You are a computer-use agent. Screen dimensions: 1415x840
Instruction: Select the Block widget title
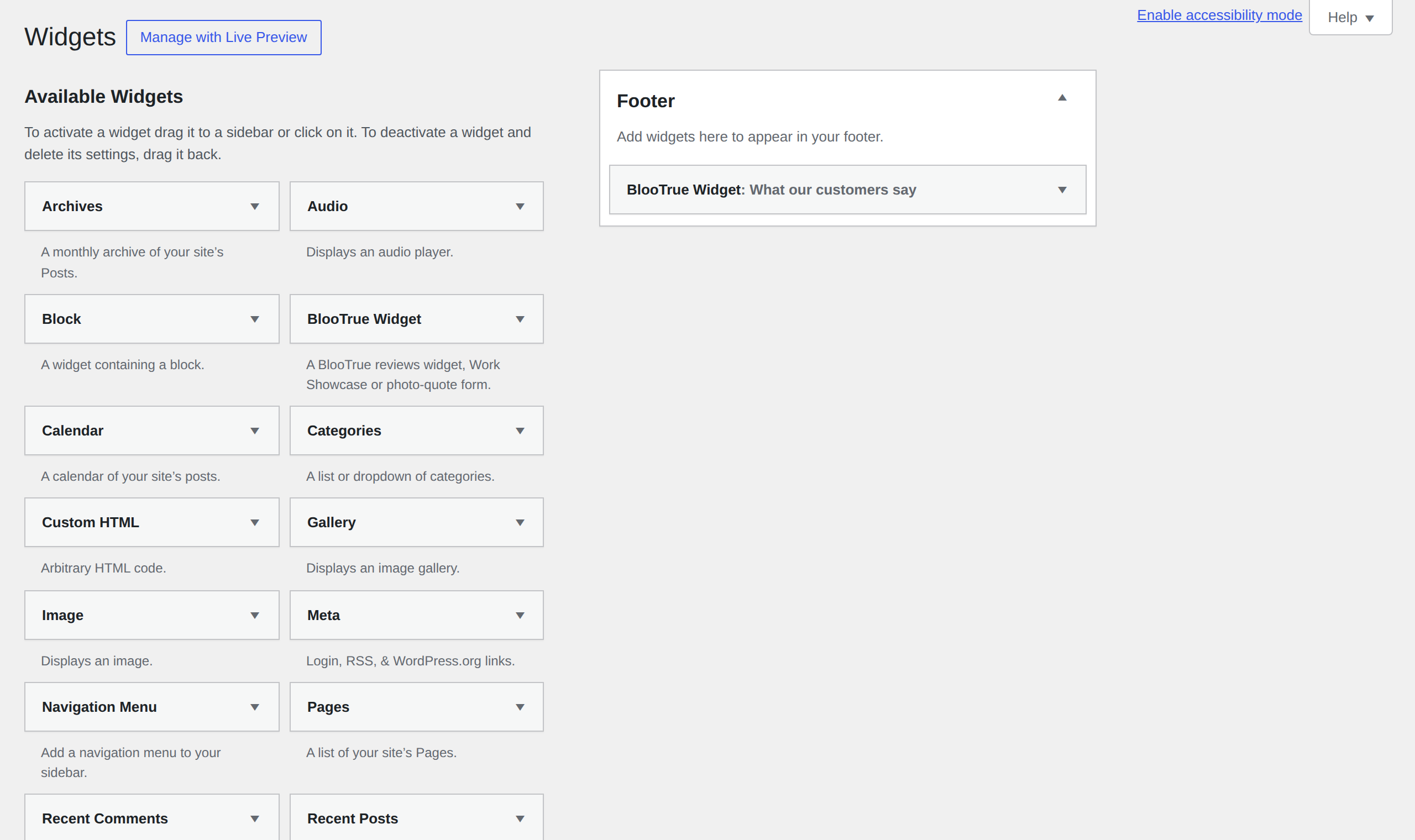point(62,319)
